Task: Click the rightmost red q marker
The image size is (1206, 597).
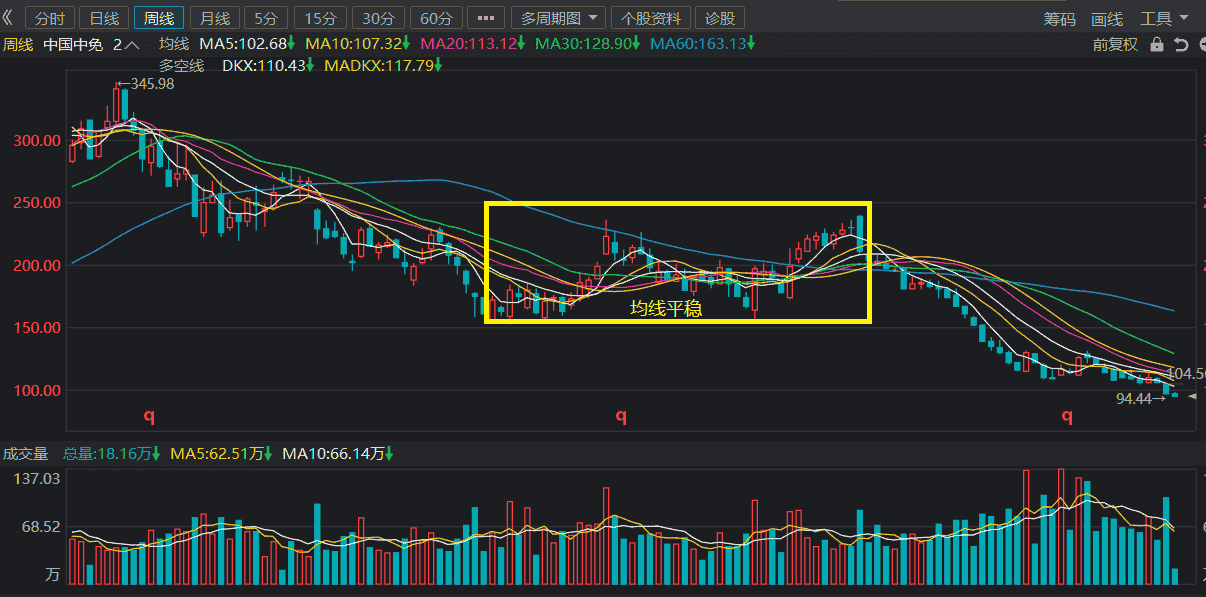Action: click(x=1067, y=414)
